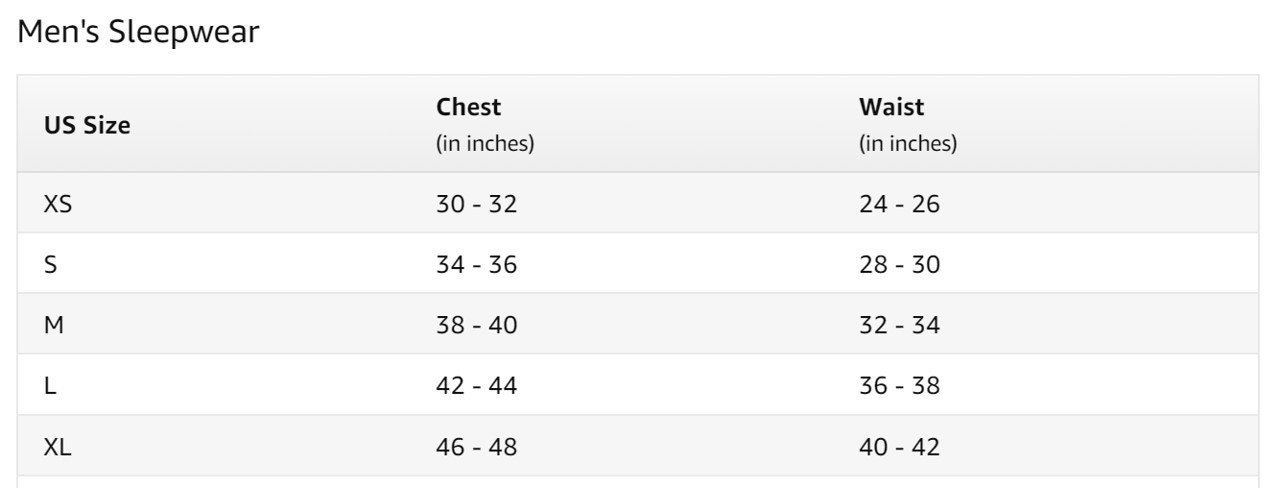The height and width of the screenshot is (488, 1280).
Task: Click waist value 40 - 42
Action: pyautogui.click(x=899, y=447)
